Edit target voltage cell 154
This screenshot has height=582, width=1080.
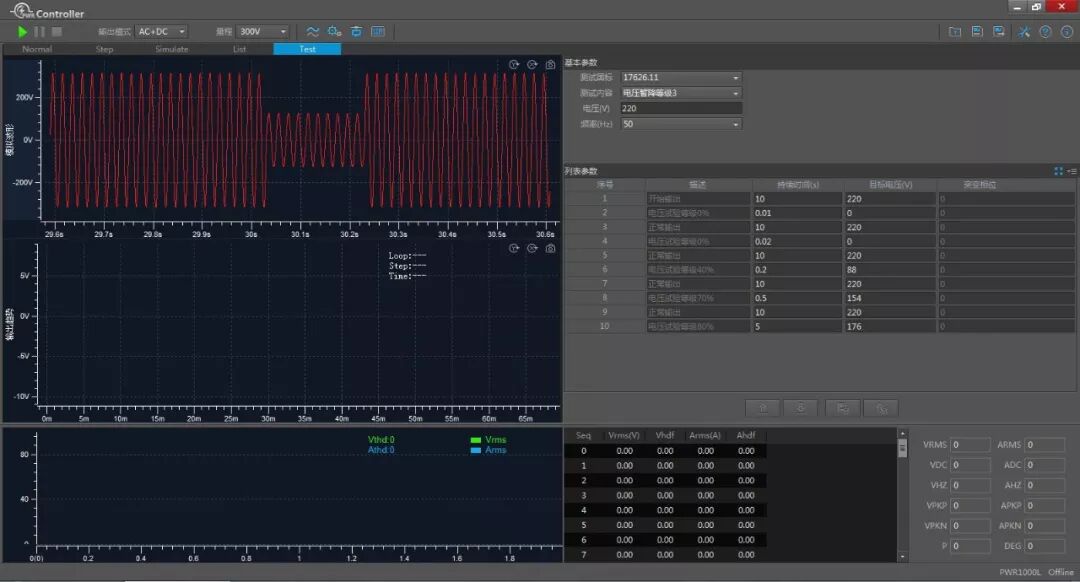890,298
